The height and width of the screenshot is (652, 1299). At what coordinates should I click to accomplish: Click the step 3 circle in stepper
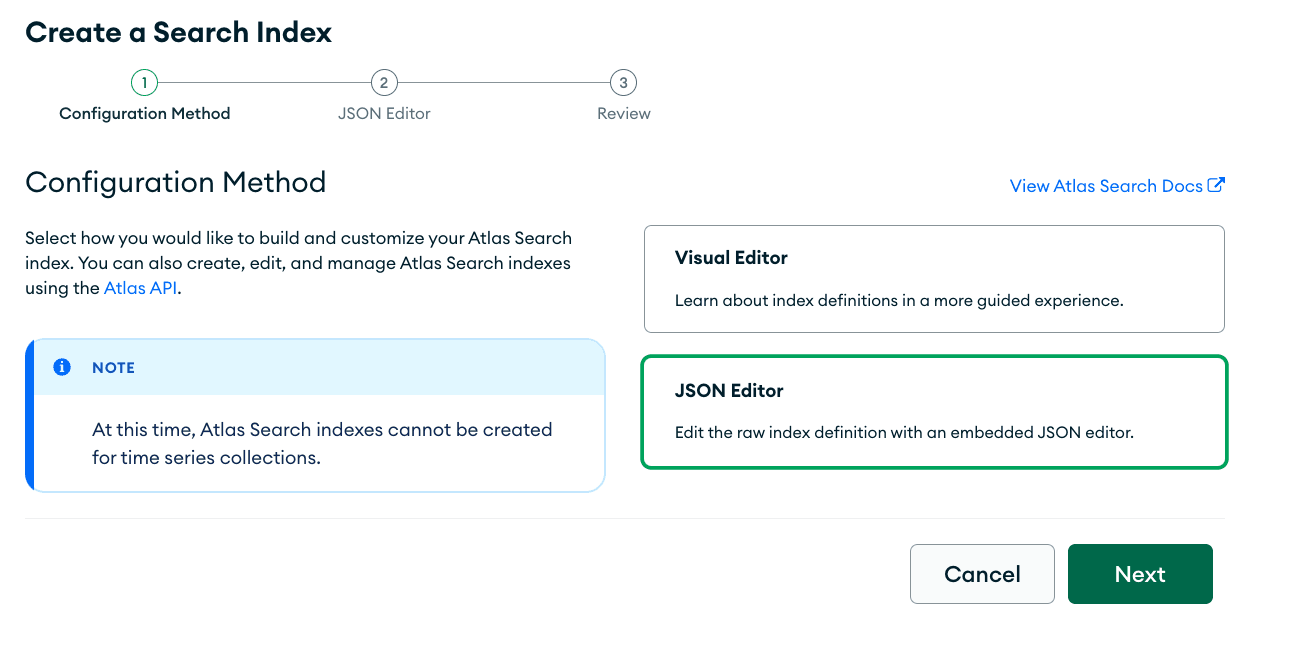(623, 82)
